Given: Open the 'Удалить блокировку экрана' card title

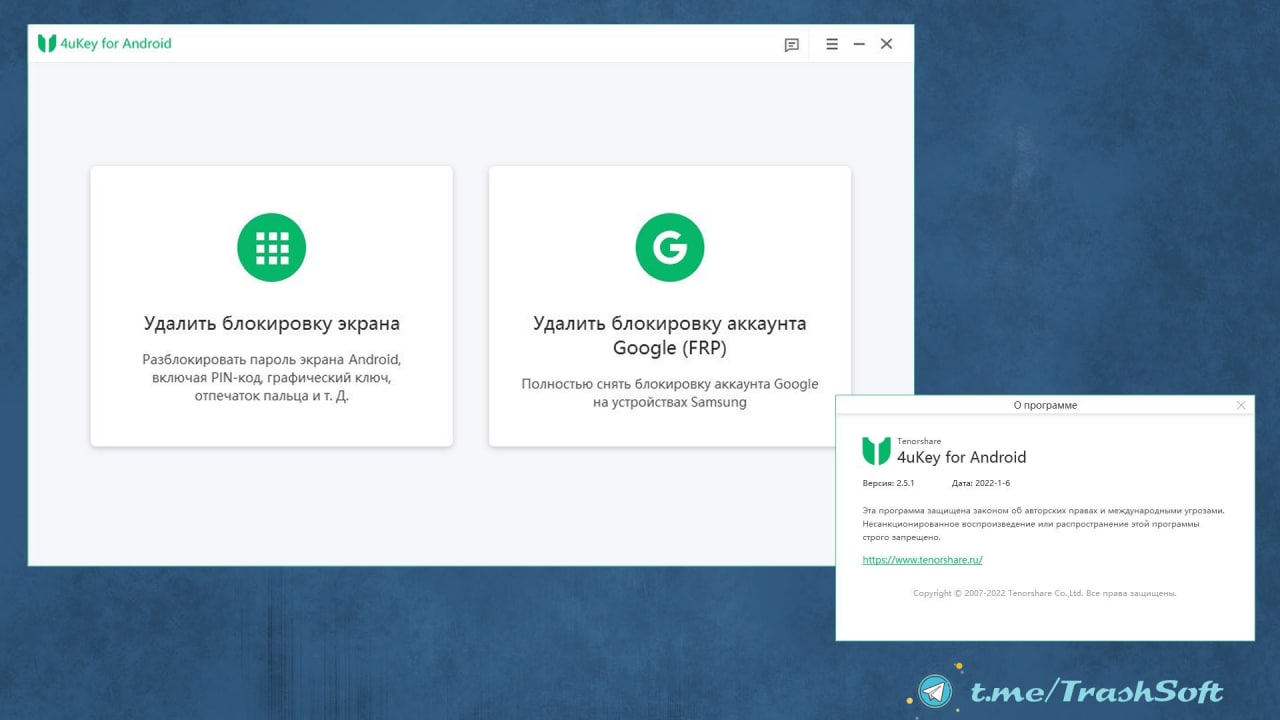Looking at the screenshot, I should [x=272, y=324].
